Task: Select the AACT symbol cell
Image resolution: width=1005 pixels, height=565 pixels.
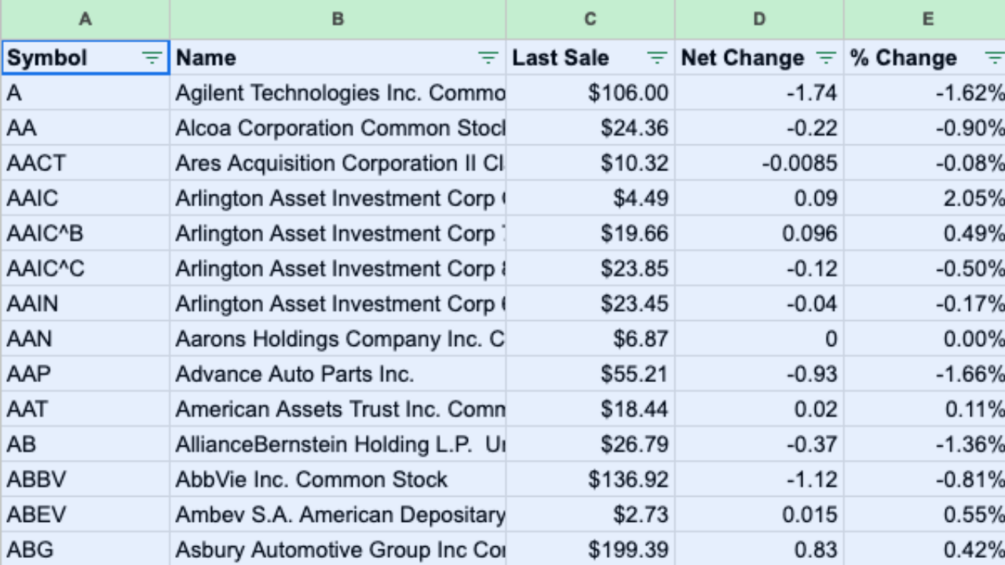Action: (x=85, y=164)
